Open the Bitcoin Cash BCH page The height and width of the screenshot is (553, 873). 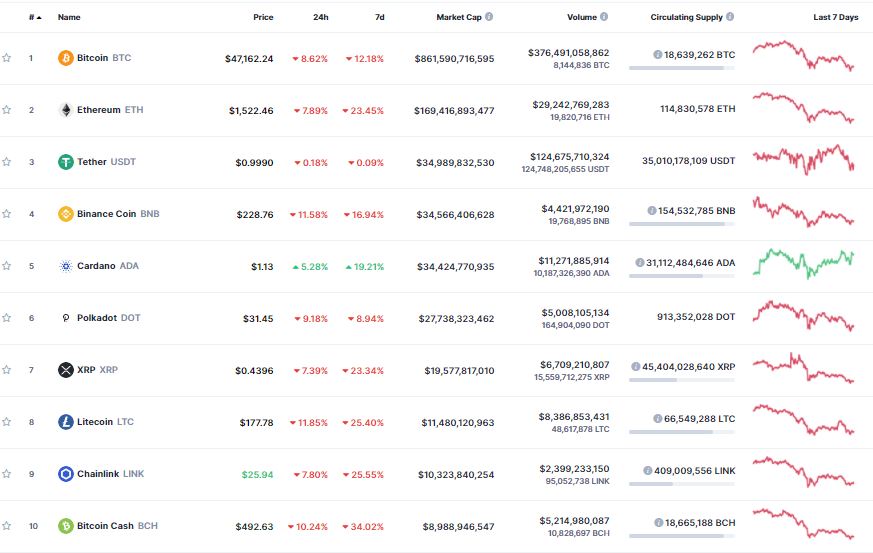pyautogui.click(x=117, y=526)
